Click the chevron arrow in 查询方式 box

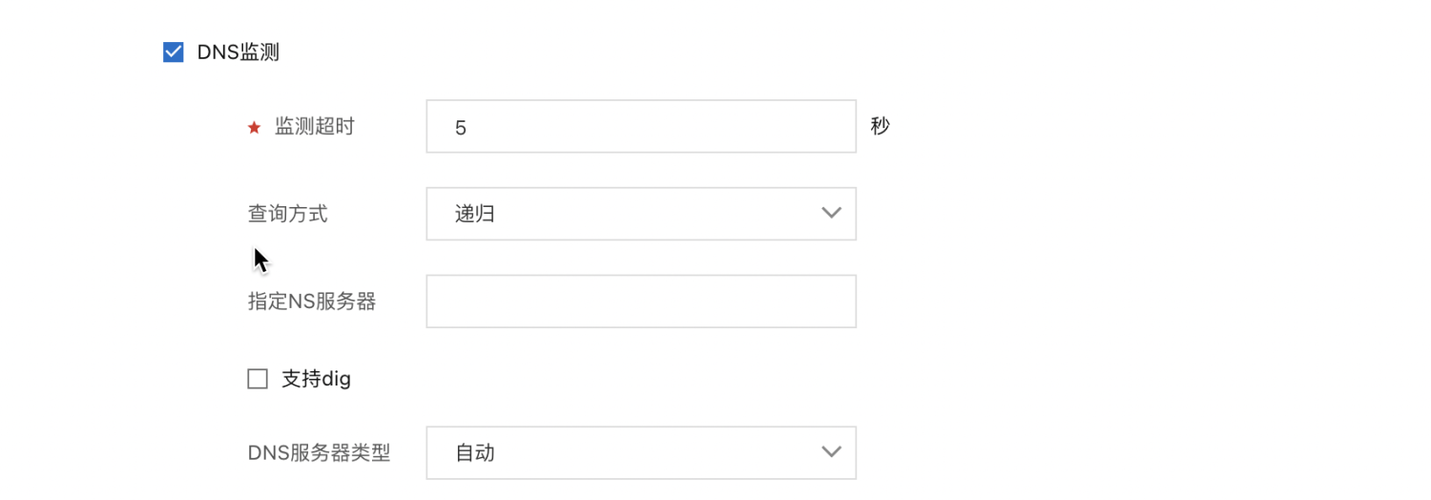click(831, 213)
